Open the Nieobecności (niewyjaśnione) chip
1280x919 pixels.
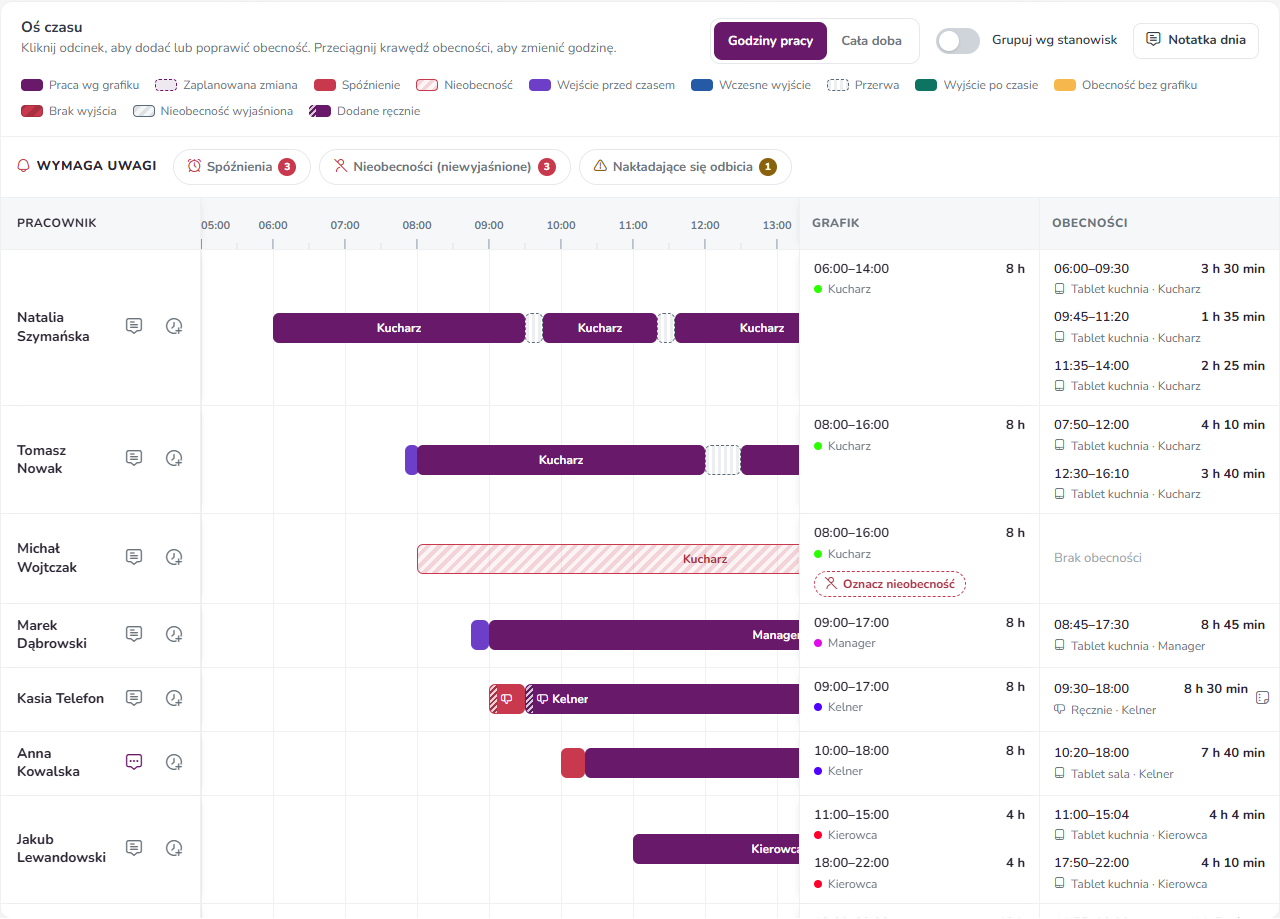[x=445, y=167]
